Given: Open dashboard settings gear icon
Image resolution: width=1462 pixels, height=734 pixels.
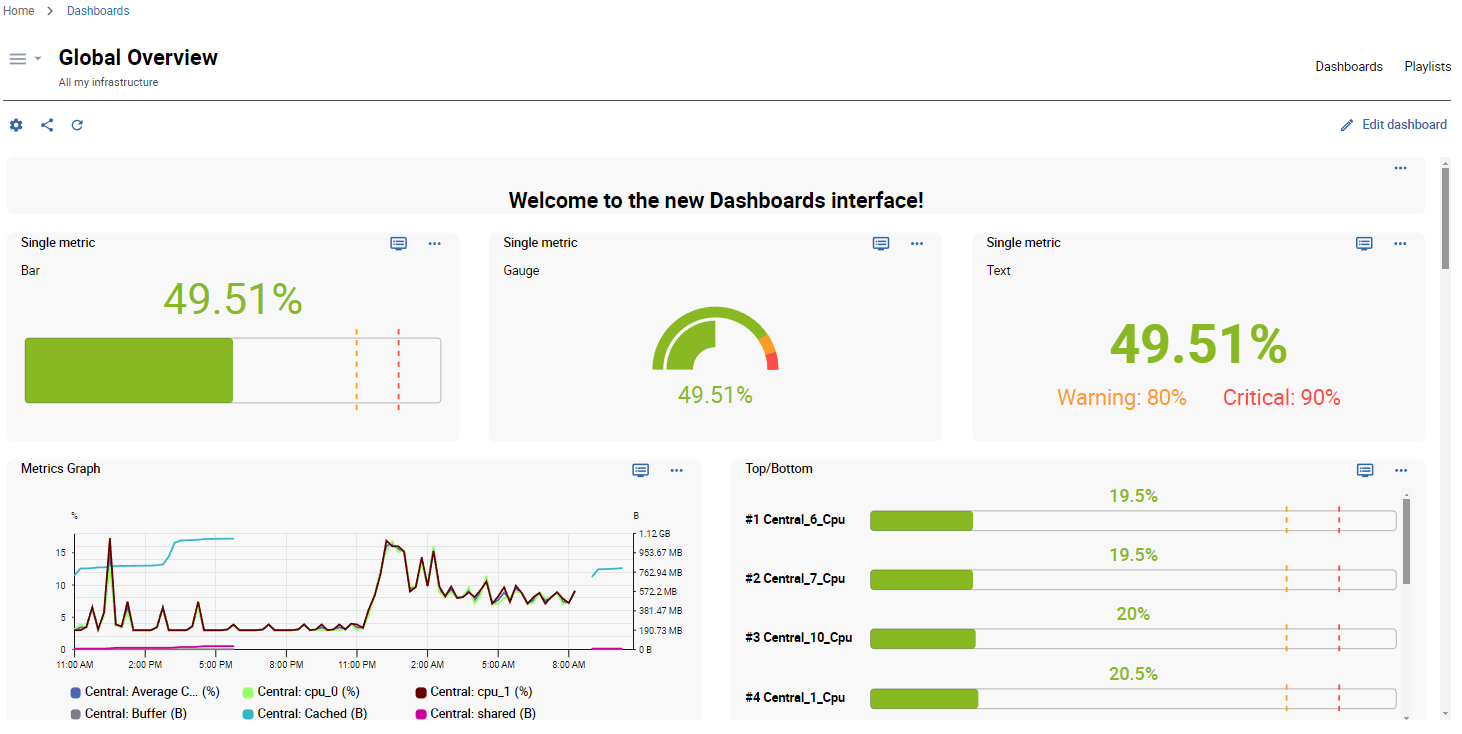Looking at the screenshot, I should [x=16, y=125].
